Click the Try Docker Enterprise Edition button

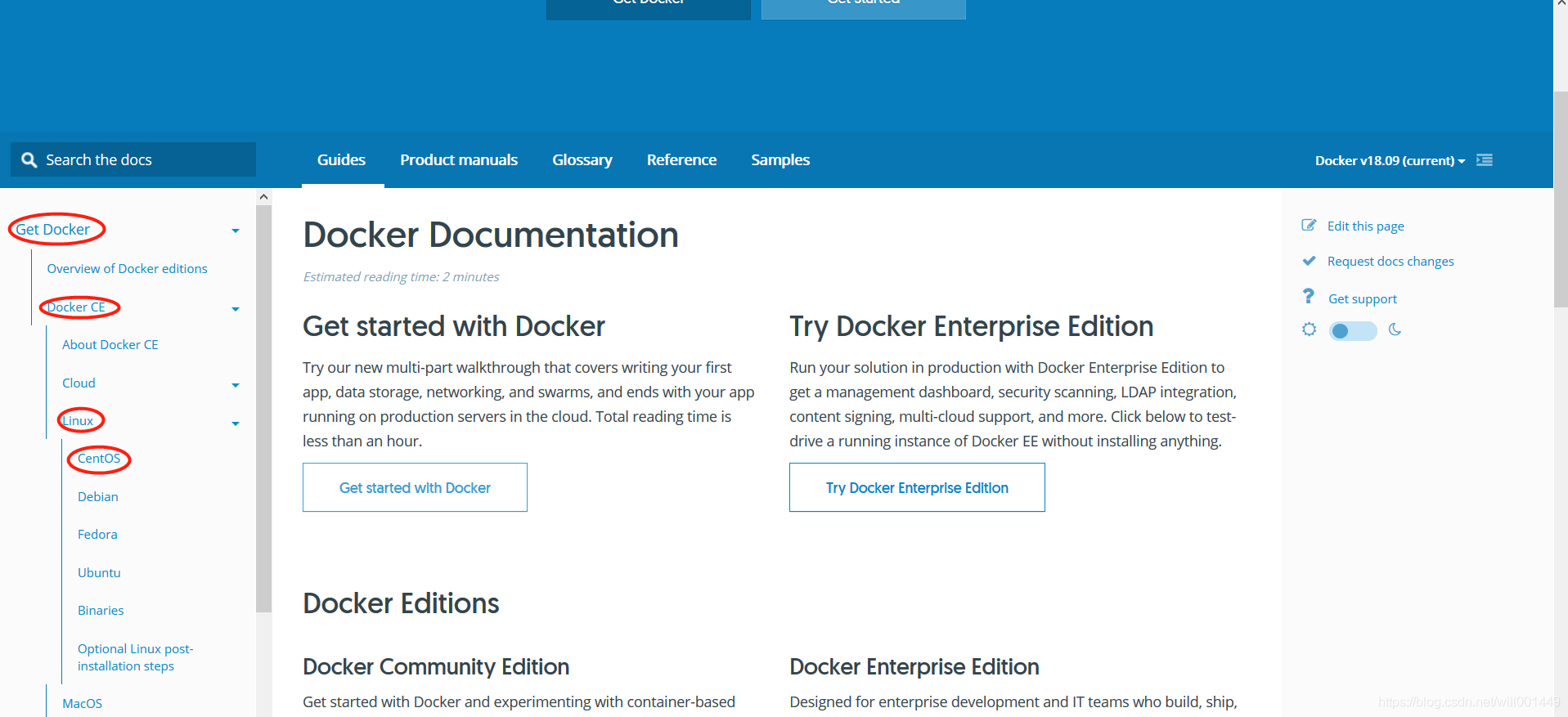[917, 487]
